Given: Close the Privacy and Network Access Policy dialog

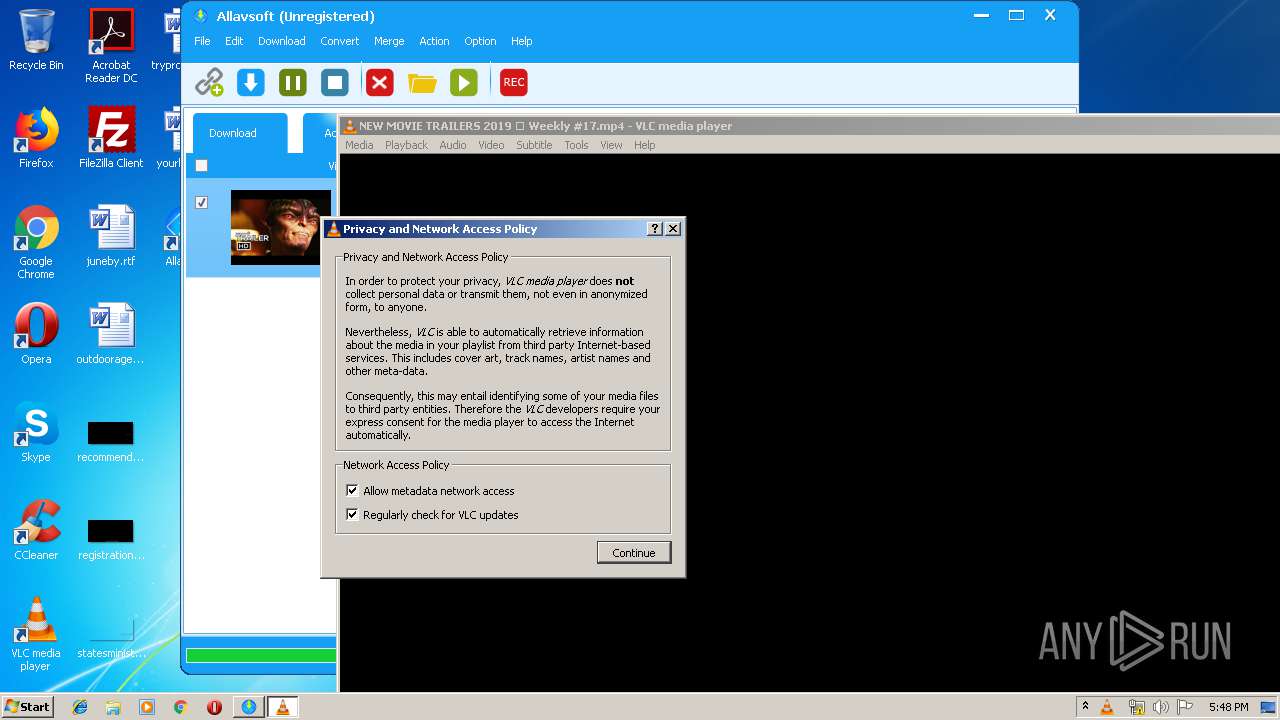Looking at the screenshot, I should (673, 229).
